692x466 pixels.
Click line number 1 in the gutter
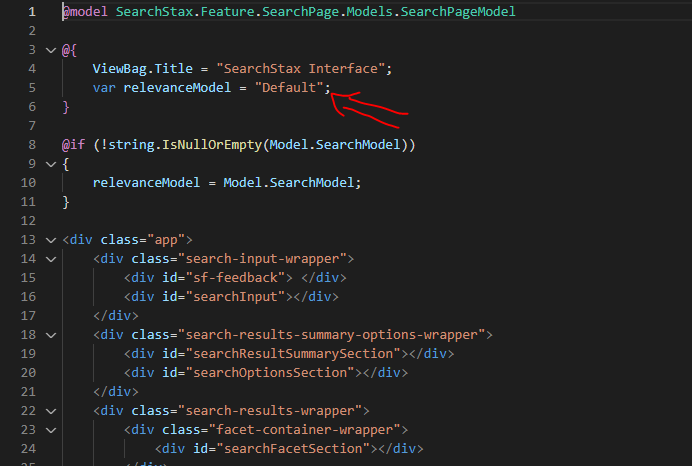tap(32, 11)
